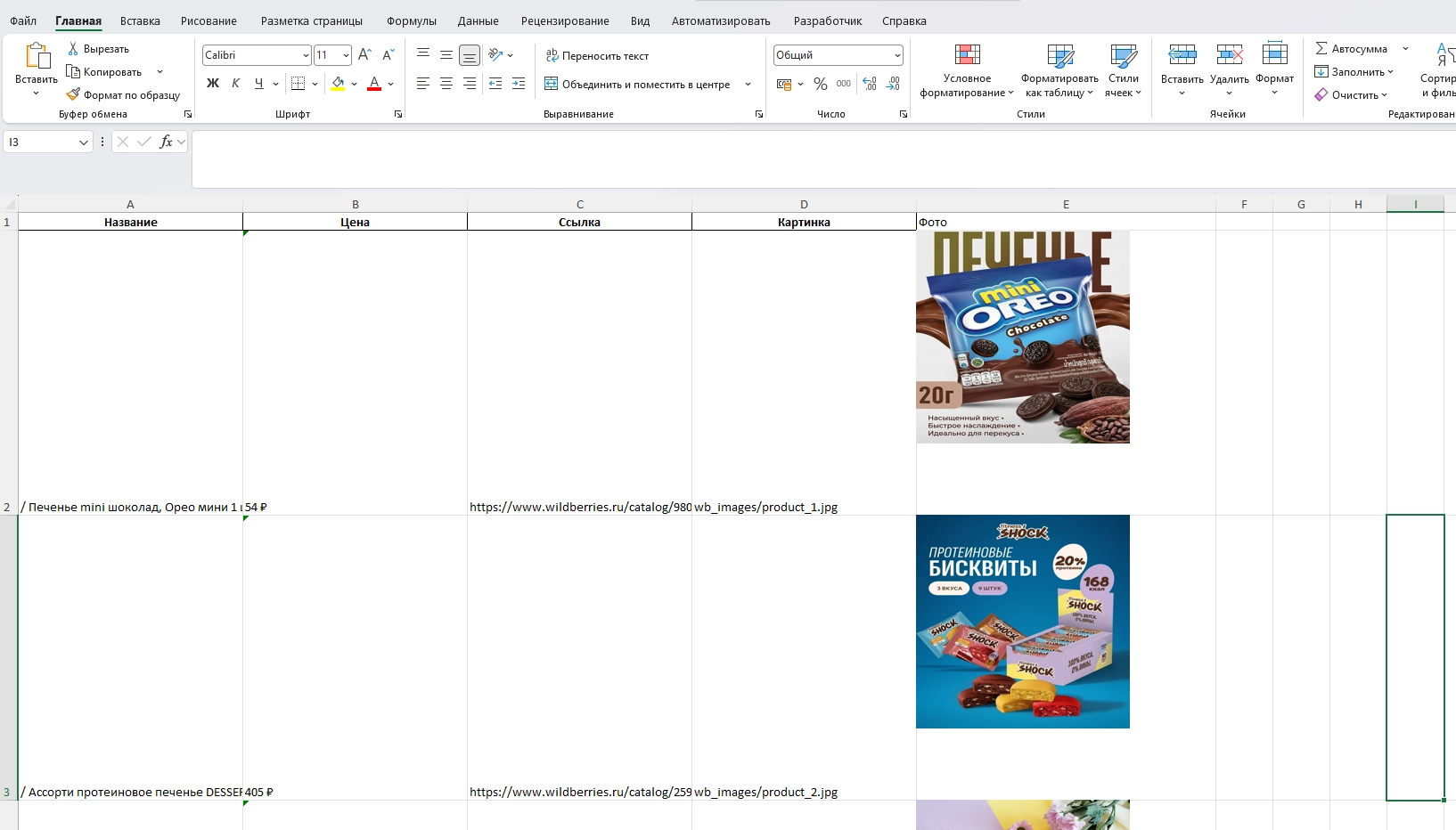
Task: Open Cell Styles (Стили ячеек)
Action: coord(1123,70)
